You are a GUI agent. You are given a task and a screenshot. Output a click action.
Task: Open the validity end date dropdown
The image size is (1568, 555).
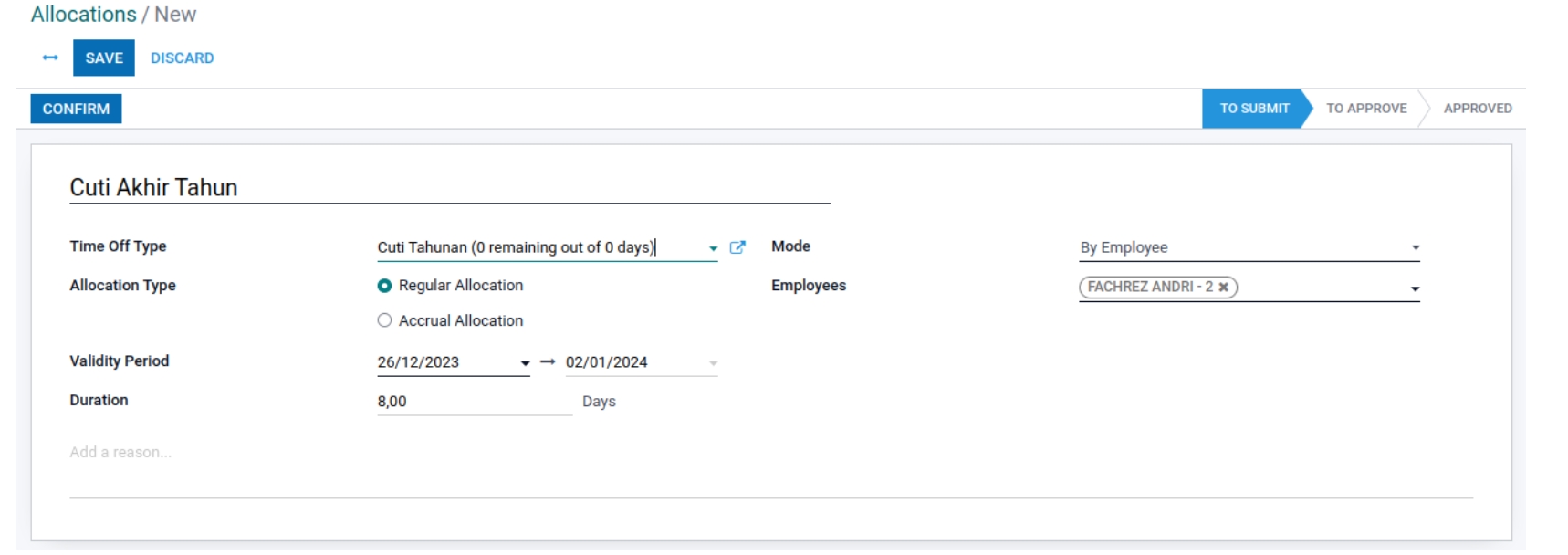tap(713, 363)
